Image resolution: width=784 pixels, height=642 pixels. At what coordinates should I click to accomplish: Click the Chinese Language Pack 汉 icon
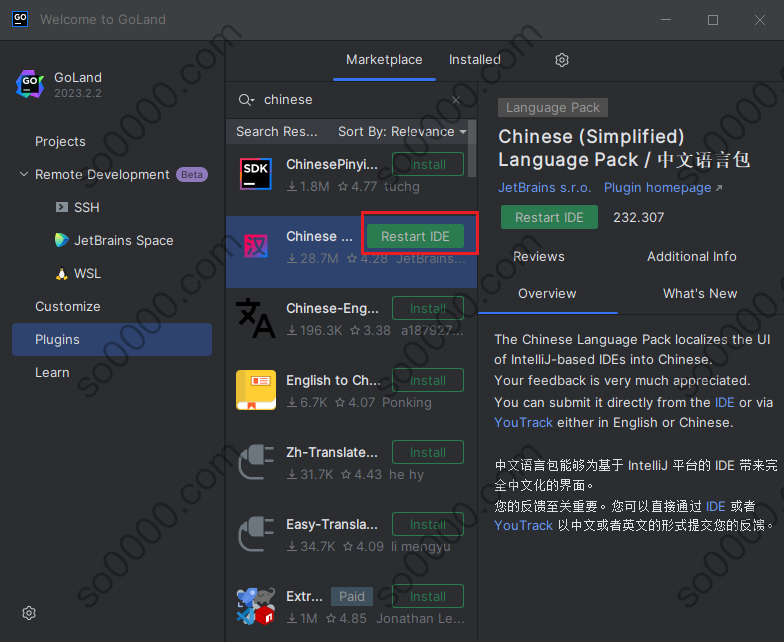click(x=256, y=246)
